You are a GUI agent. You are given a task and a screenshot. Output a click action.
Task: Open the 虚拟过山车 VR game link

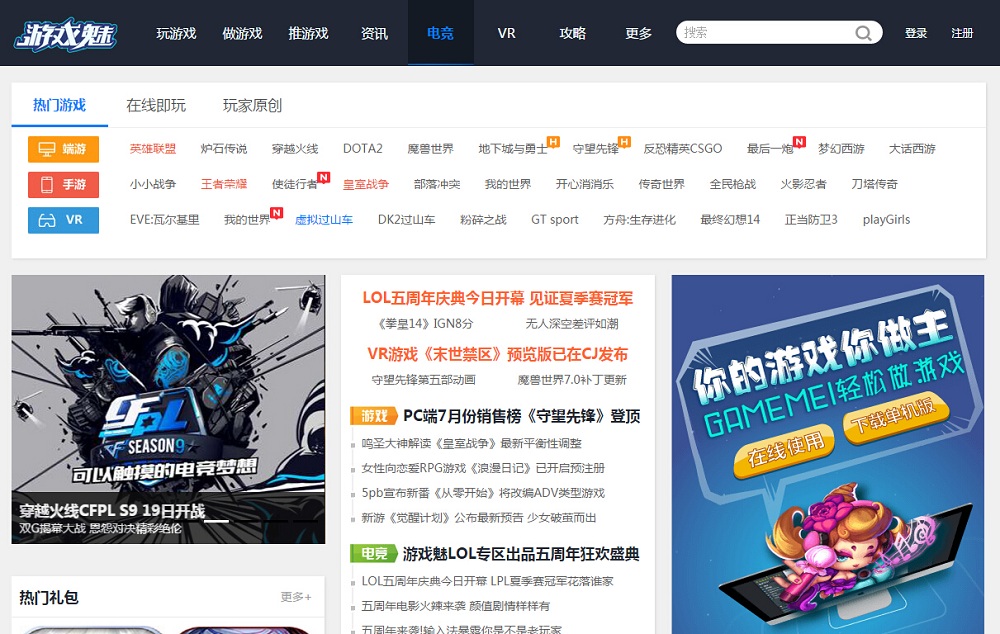click(324, 219)
